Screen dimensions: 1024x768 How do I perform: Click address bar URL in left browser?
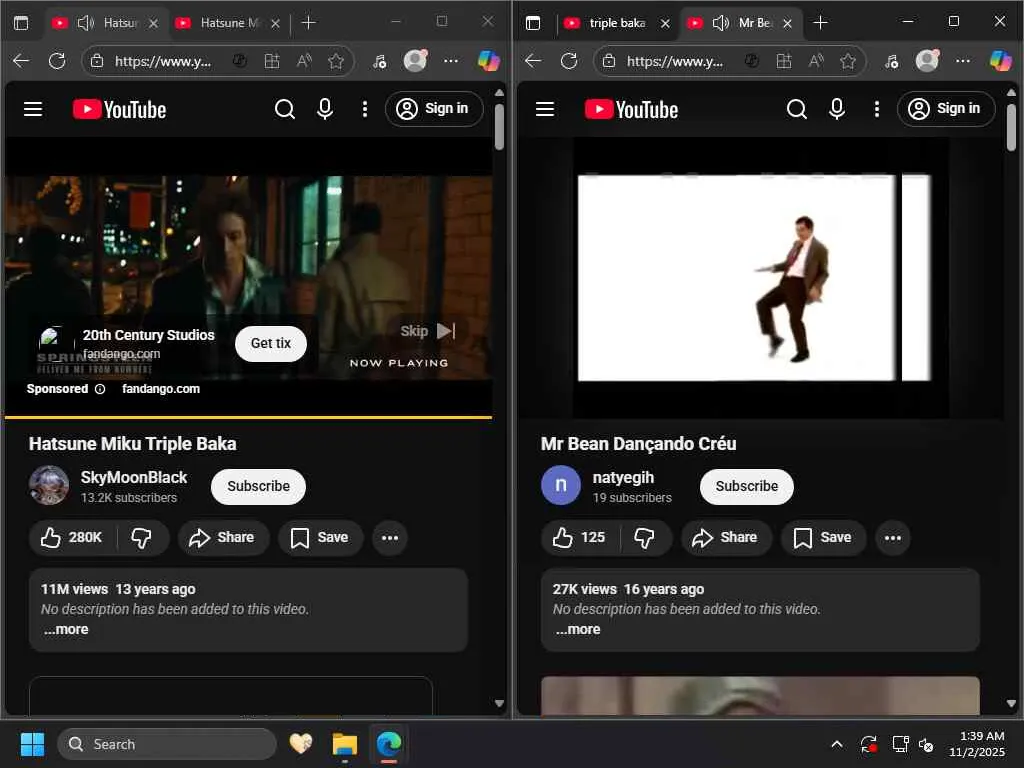163,61
